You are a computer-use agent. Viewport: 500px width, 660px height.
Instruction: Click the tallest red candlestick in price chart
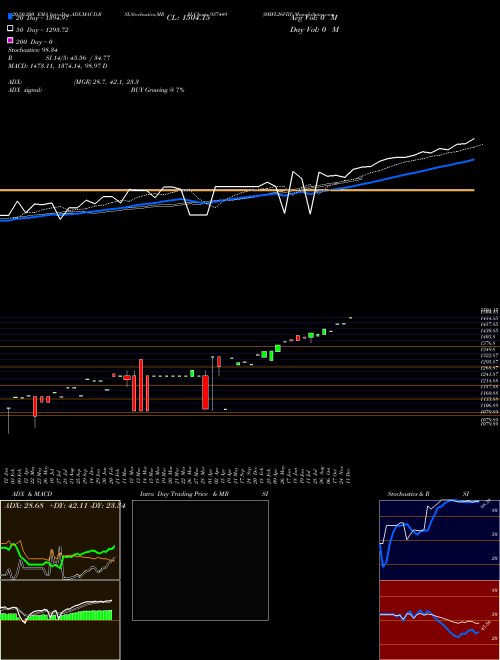pos(141,385)
